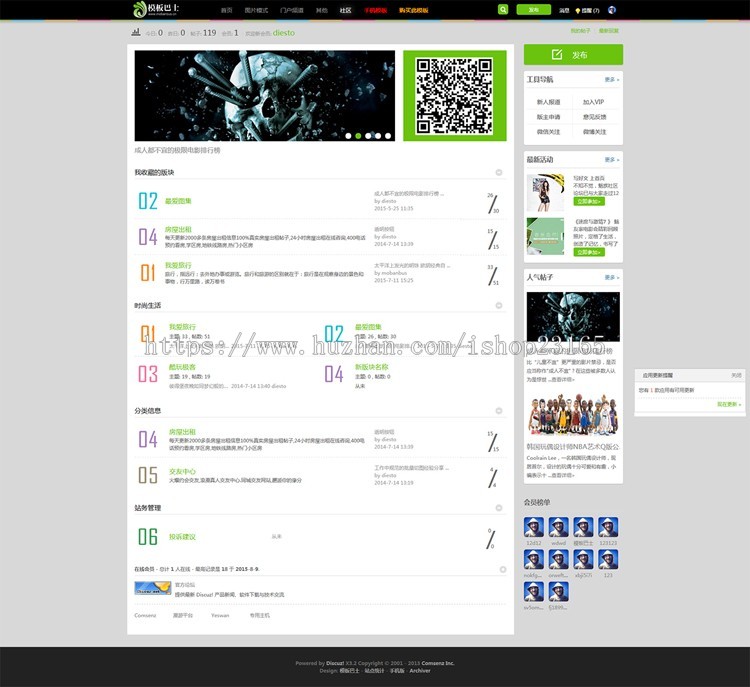Collapse the 我收藏的版块 section
Screen dimensions: 750x687
click(x=499, y=172)
